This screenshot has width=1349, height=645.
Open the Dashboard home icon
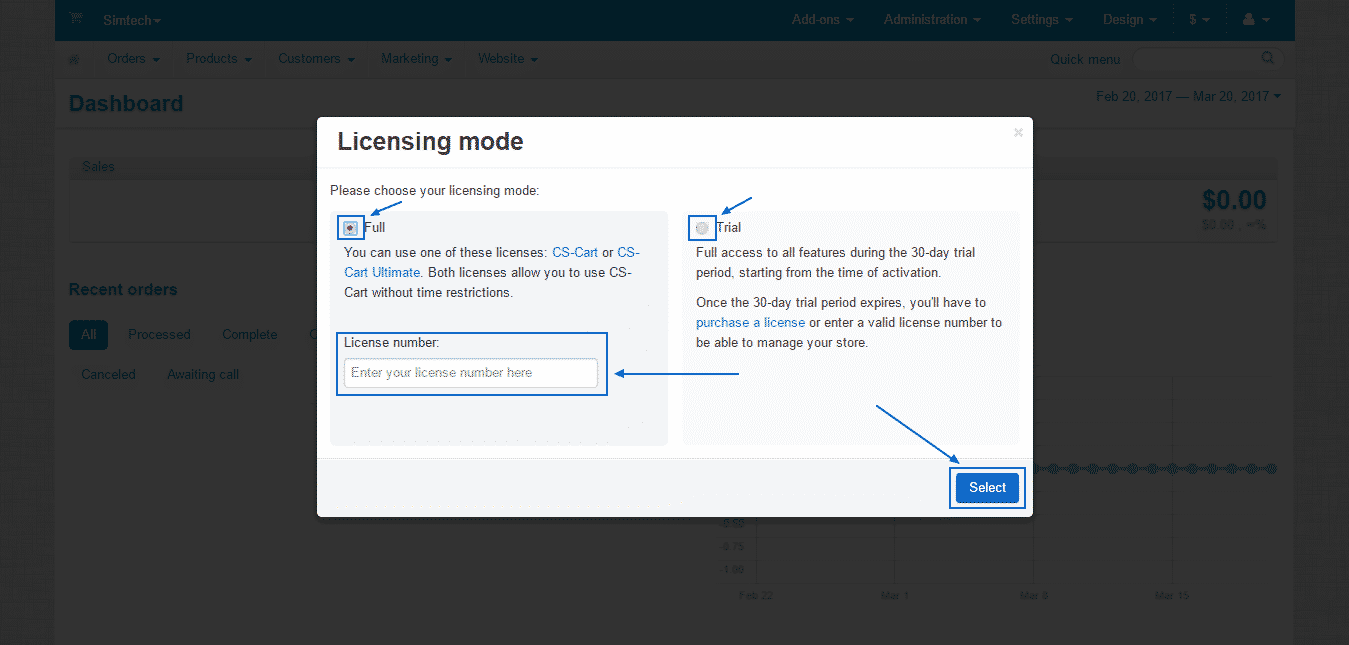tap(73, 58)
